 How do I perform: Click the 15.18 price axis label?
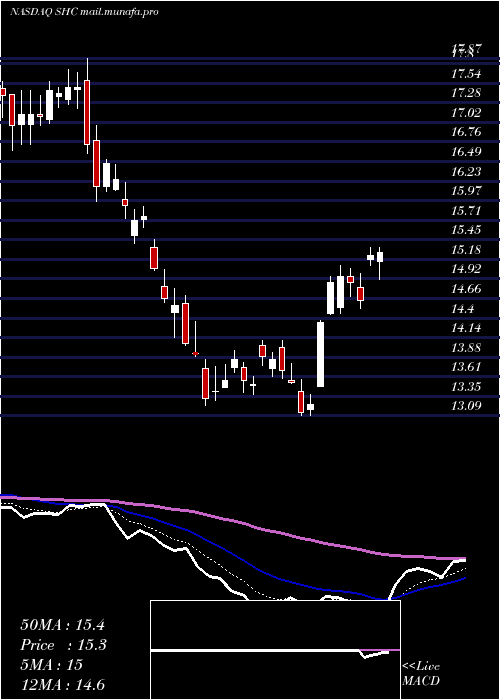click(466, 250)
